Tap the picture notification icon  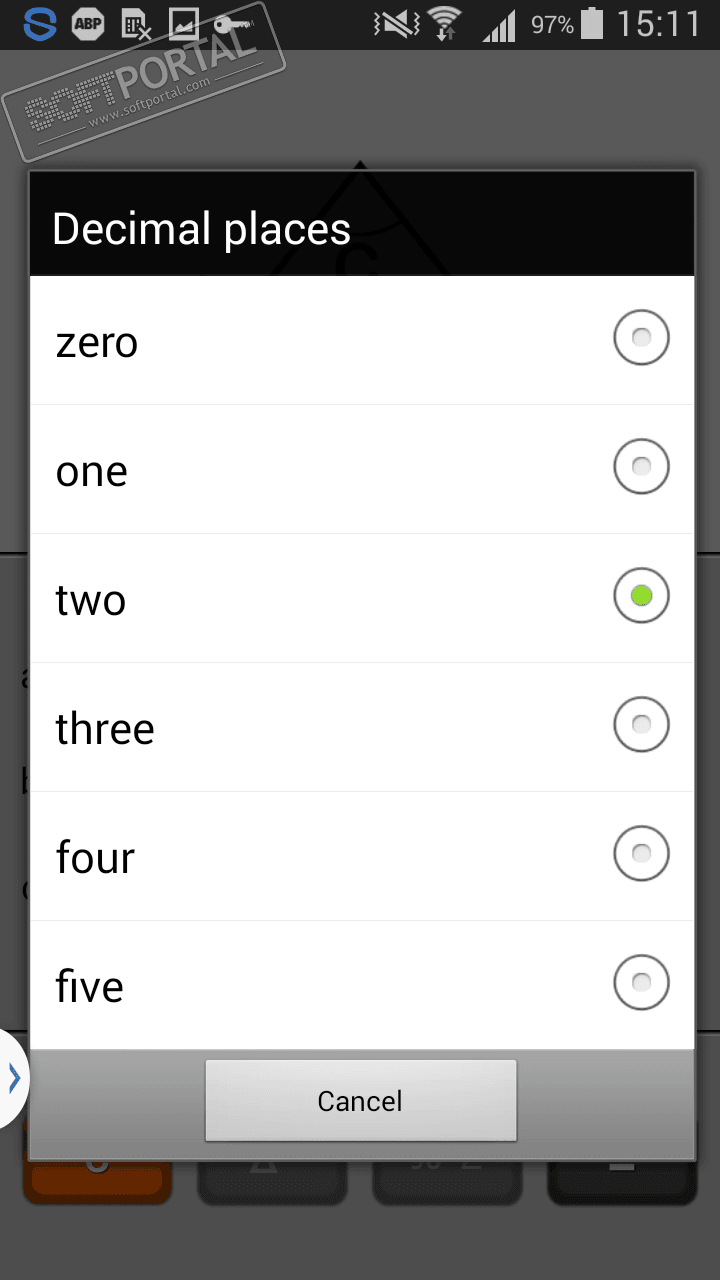184,24
